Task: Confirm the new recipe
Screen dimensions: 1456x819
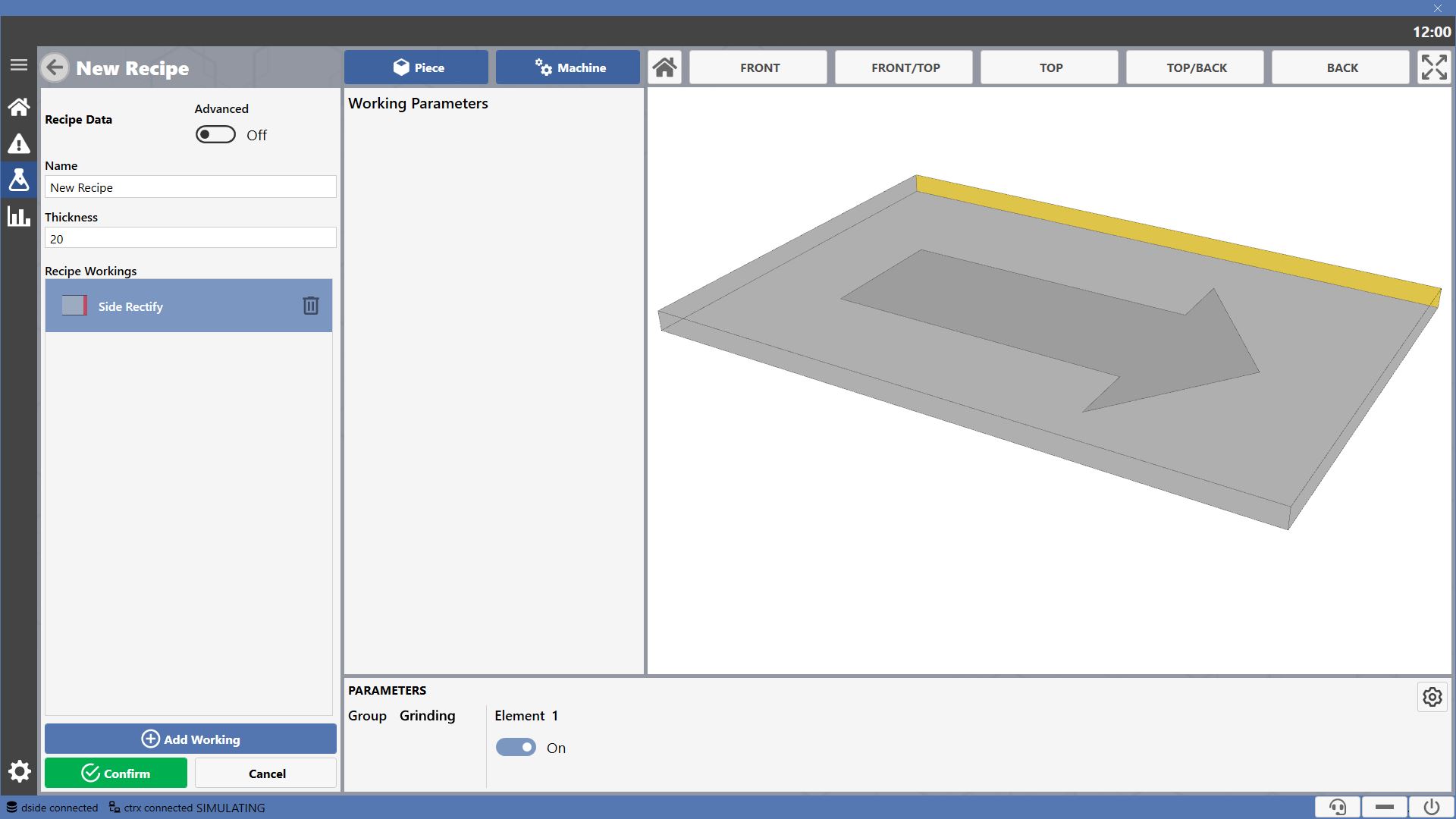Action: [116, 773]
